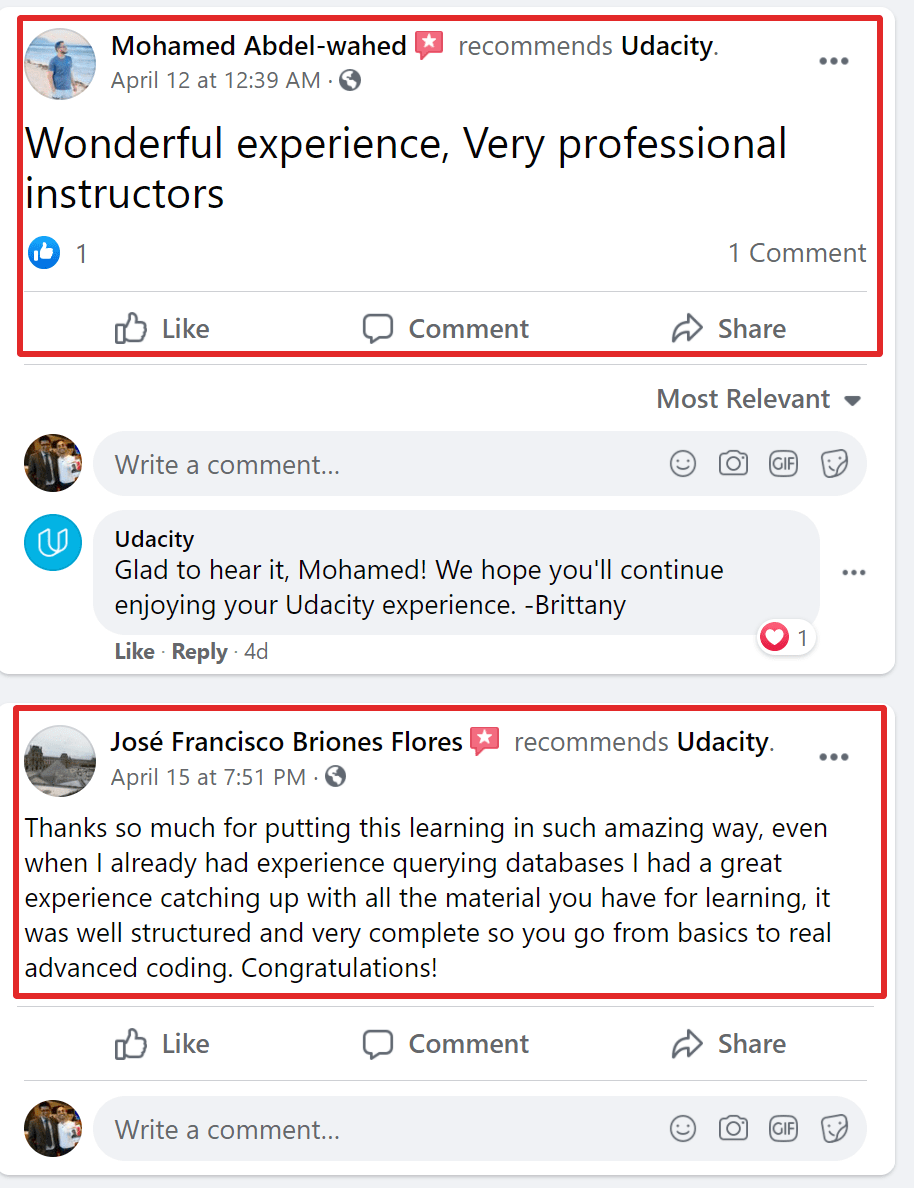Click sticker icon in first comment box

point(834,464)
